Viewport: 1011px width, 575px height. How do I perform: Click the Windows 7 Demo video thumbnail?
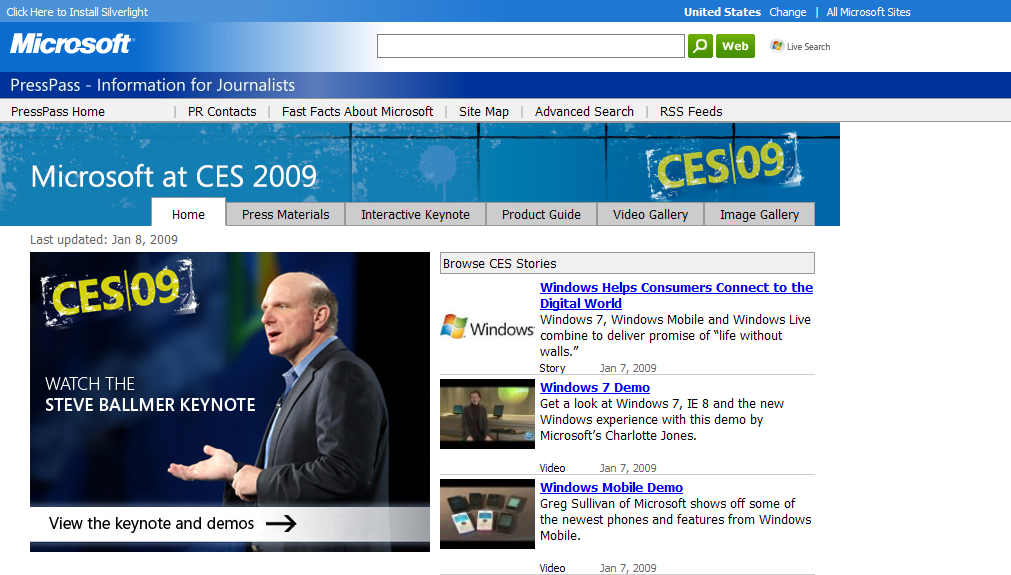pyautogui.click(x=487, y=414)
